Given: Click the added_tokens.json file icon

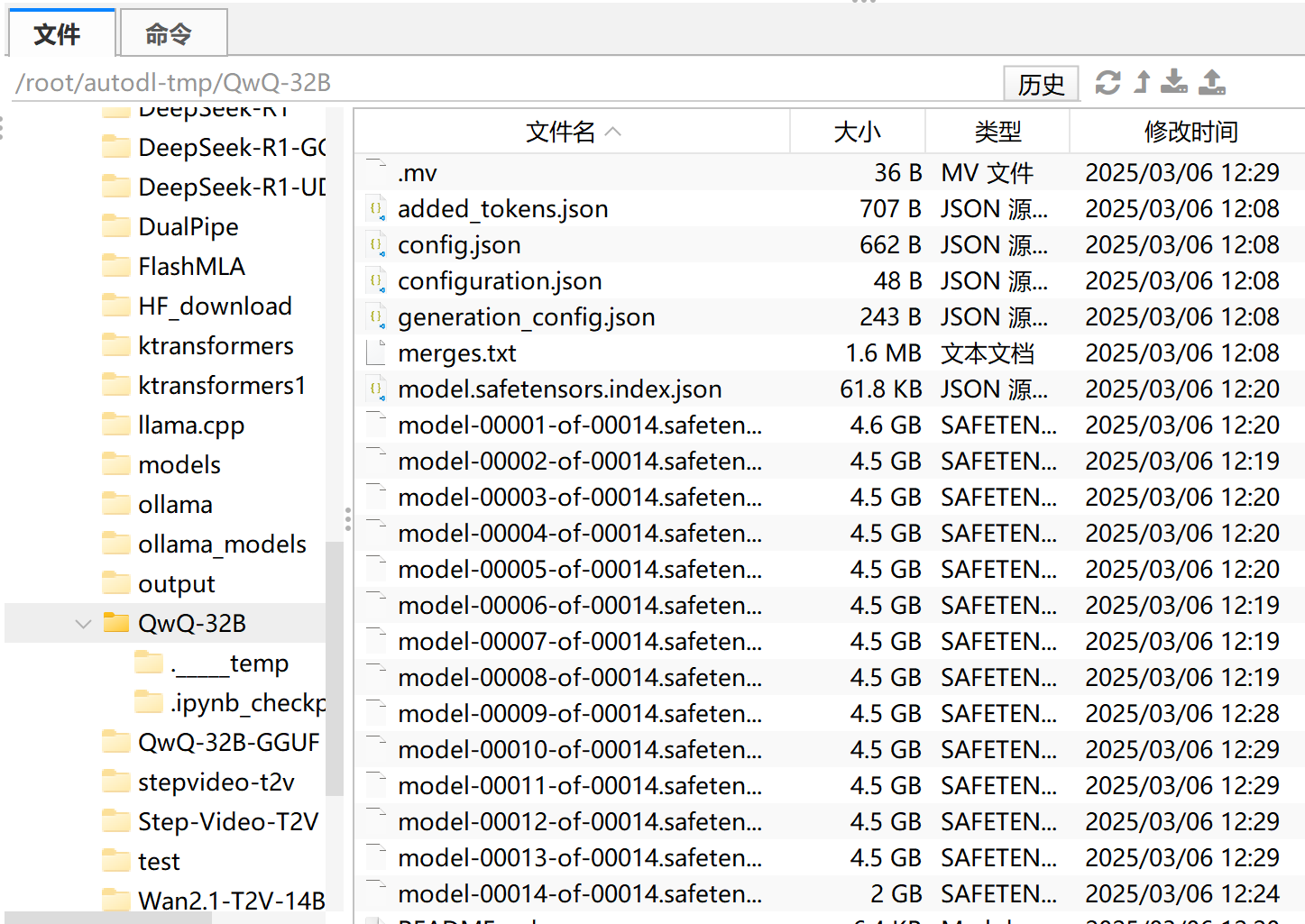Looking at the screenshot, I should point(376,208).
